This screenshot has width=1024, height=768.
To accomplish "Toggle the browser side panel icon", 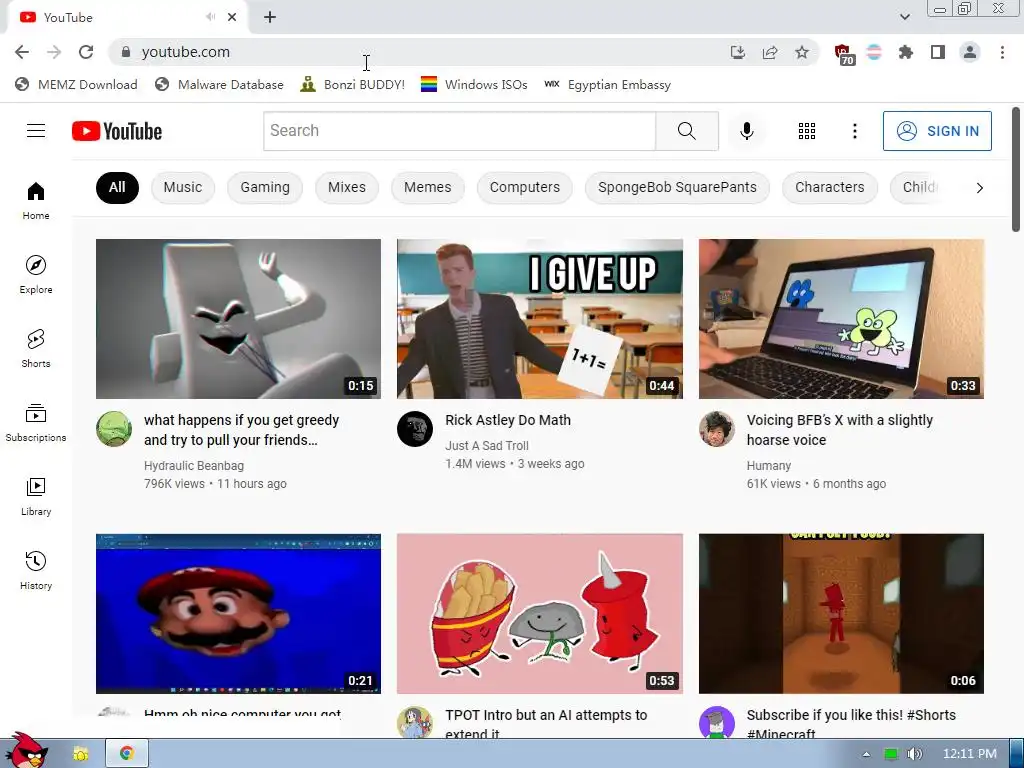I will [x=938, y=52].
